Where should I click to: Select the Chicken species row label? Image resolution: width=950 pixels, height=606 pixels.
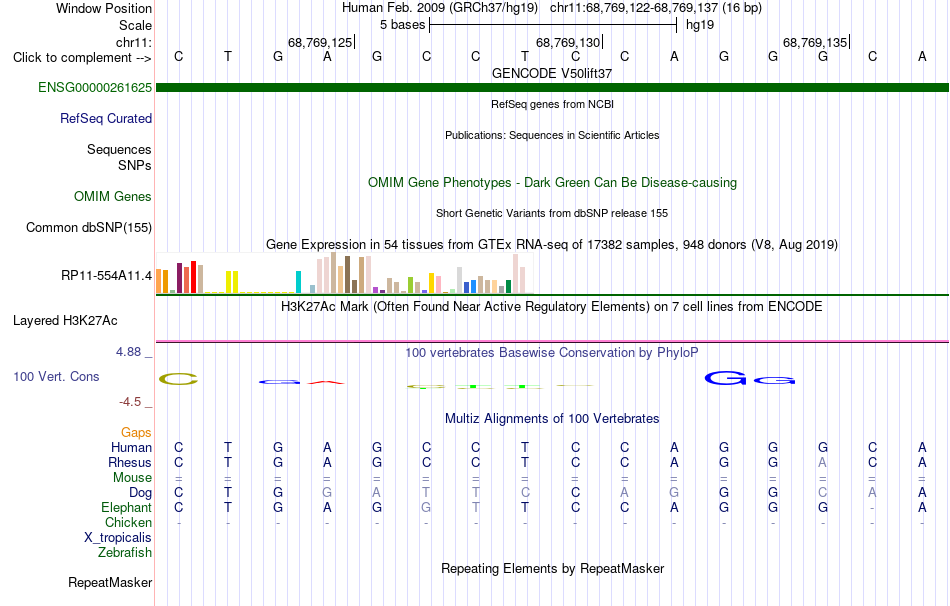point(128,522)
